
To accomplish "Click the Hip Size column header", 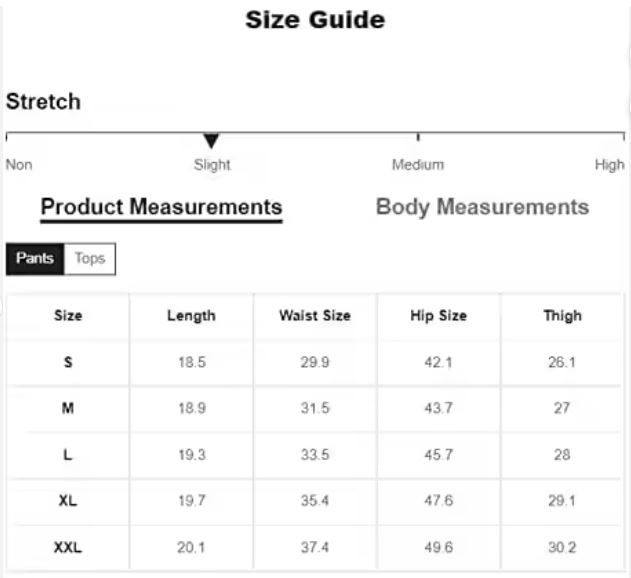I will click(438, 316).
